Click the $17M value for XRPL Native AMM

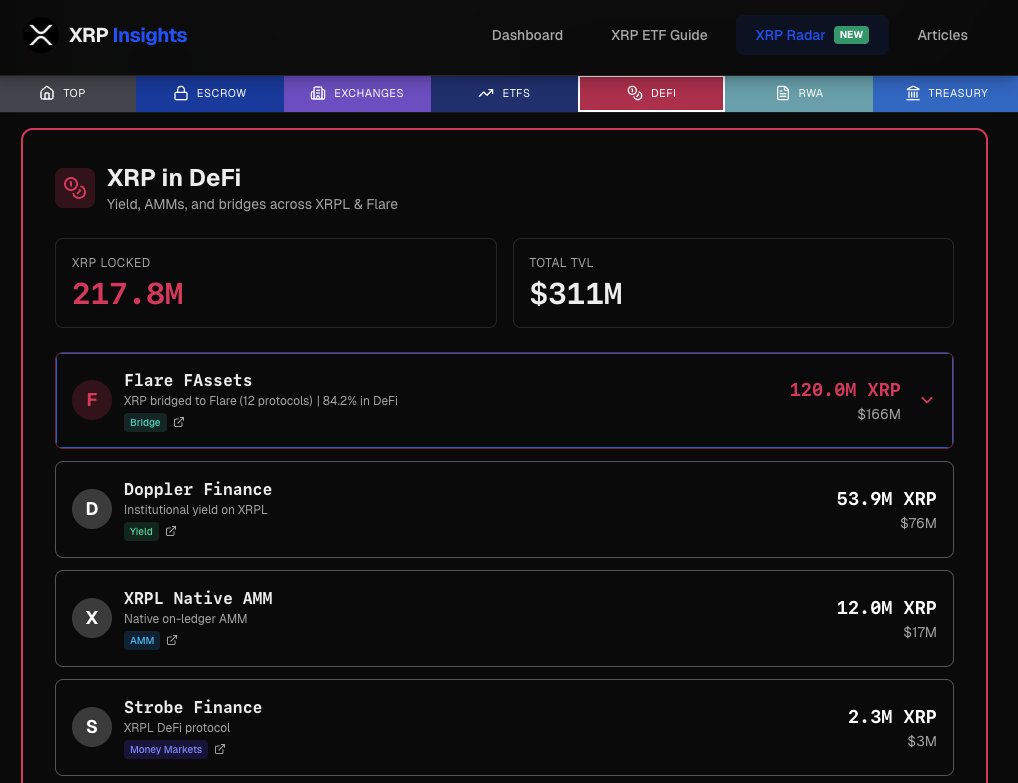(x=919, y=632)
